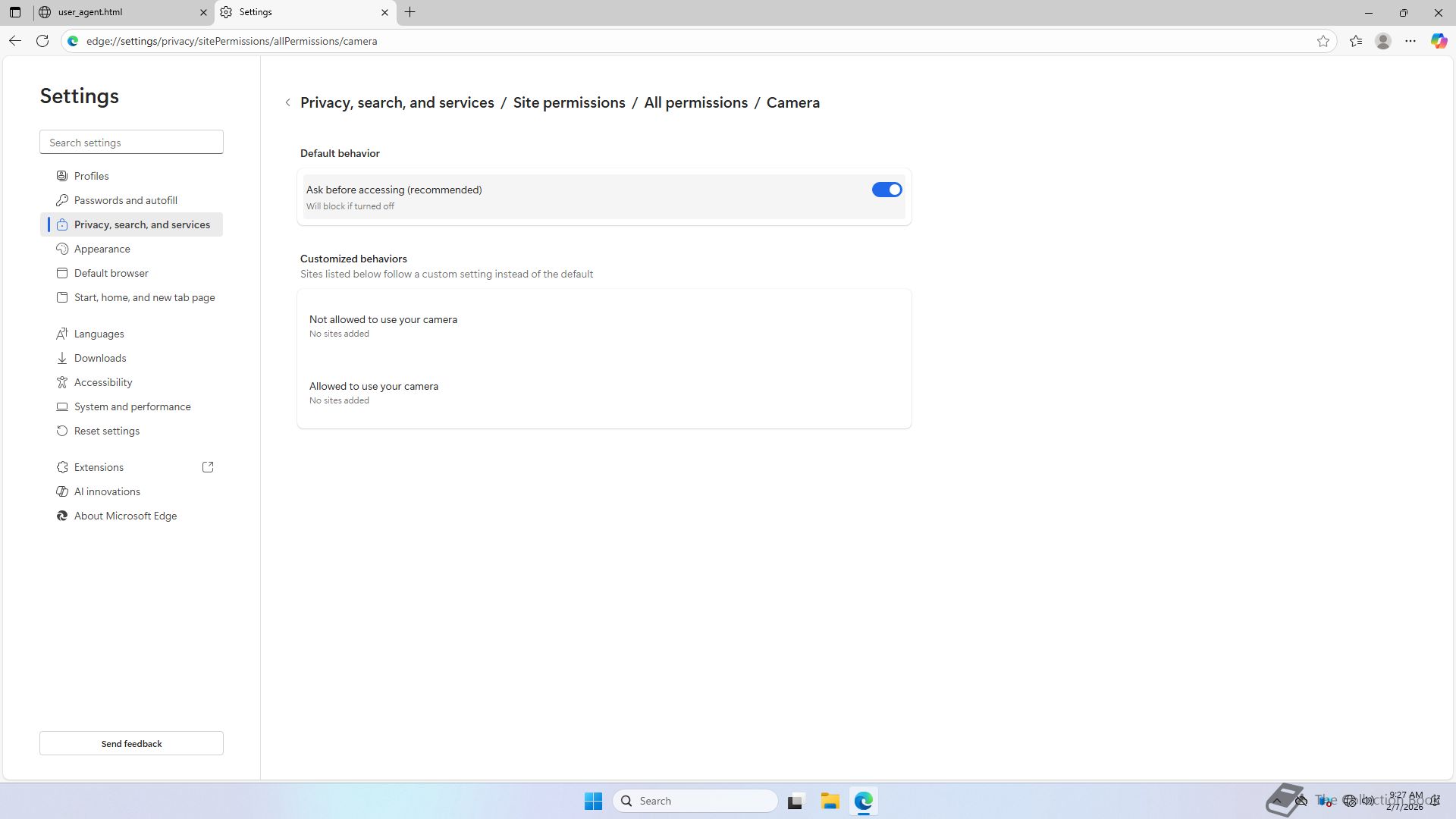Click the profile avatar icon
Screen dimensions: 1456x819
[x=1383, y=41]
